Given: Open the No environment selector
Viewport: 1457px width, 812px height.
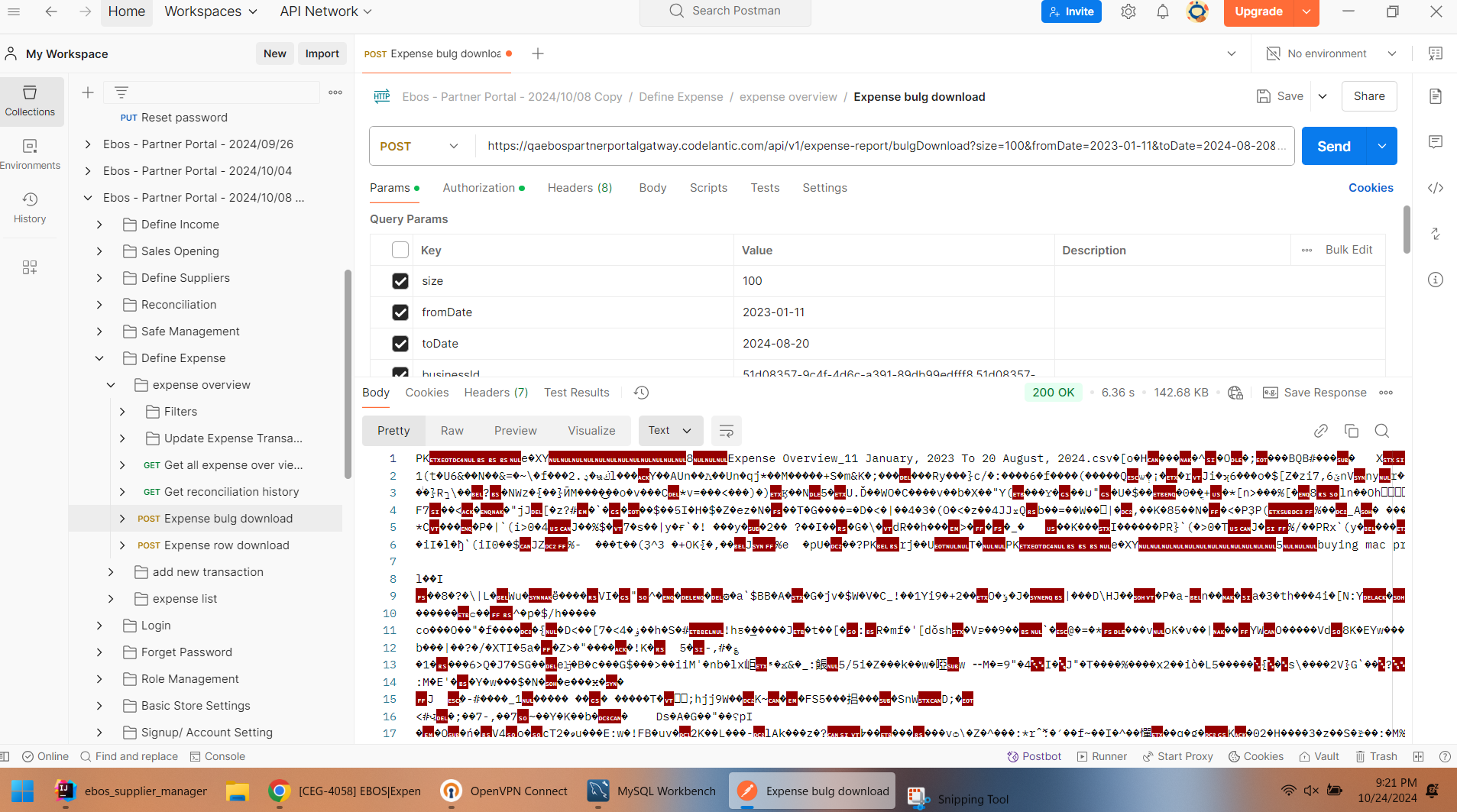Looking at the screenshot, I should (1332, 53).
